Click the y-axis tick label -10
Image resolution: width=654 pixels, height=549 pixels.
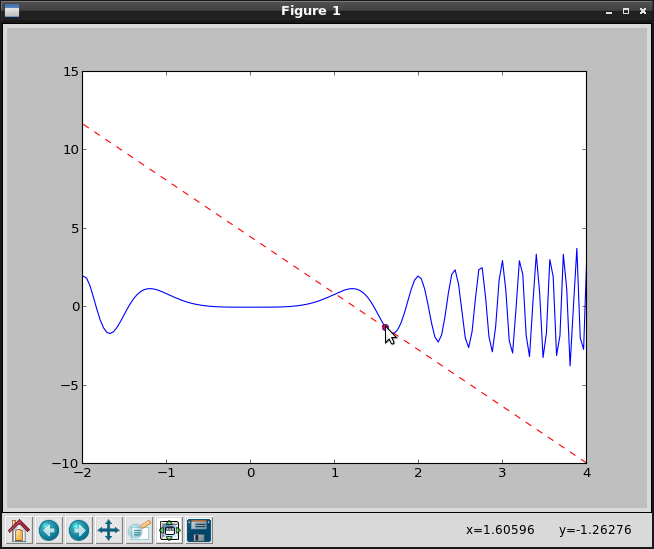point(65,463)
